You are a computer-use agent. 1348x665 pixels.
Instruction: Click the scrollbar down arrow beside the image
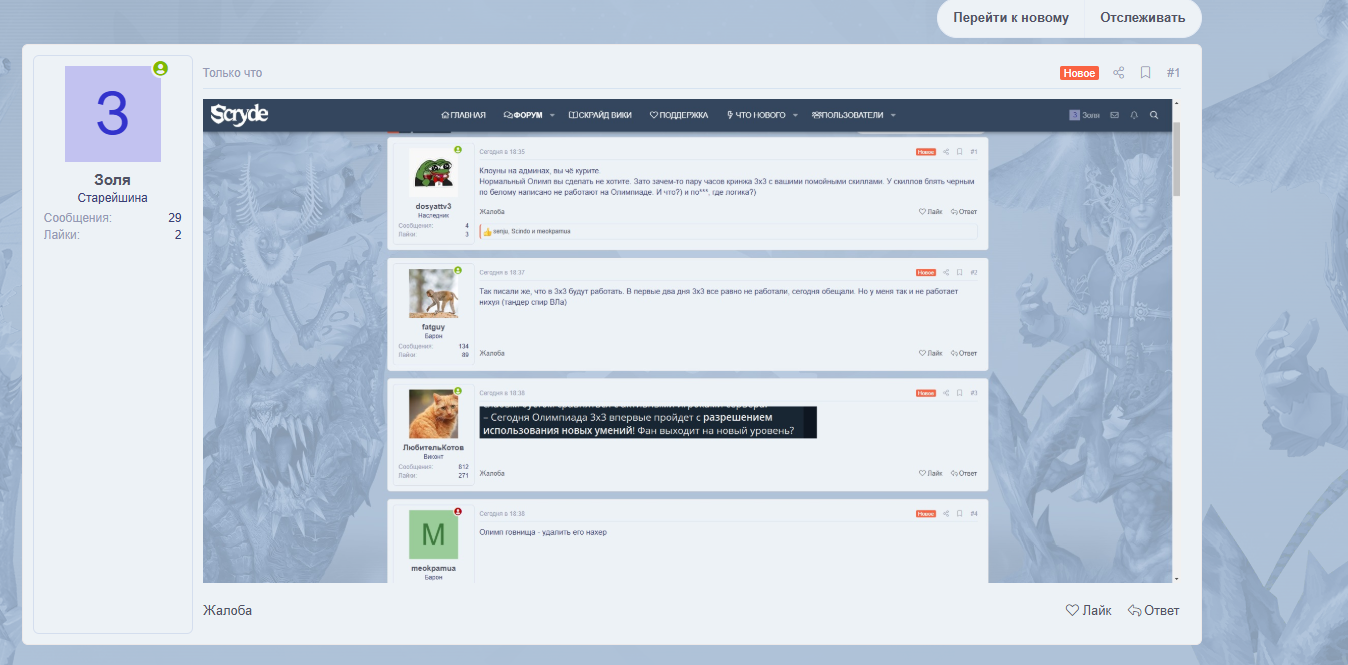pyautogui.click(x=1176, y=578)
